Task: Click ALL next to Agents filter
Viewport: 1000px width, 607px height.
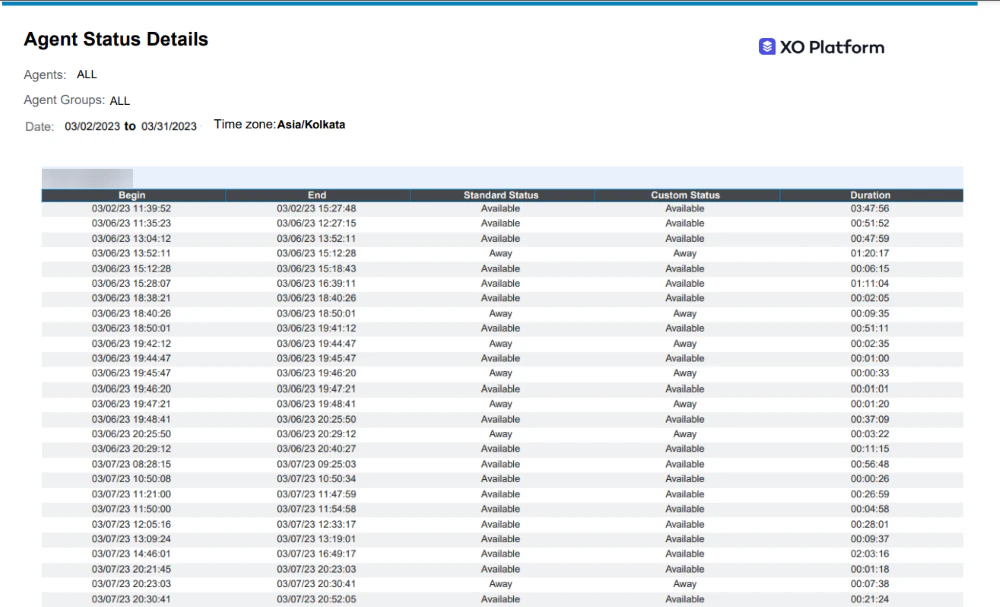Action: [x=87, y=74]
